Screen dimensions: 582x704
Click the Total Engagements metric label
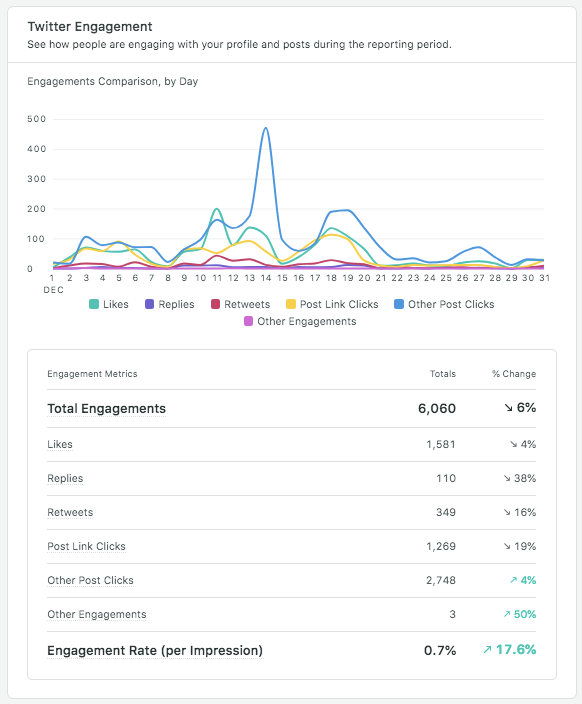click(x=106, y=409)
